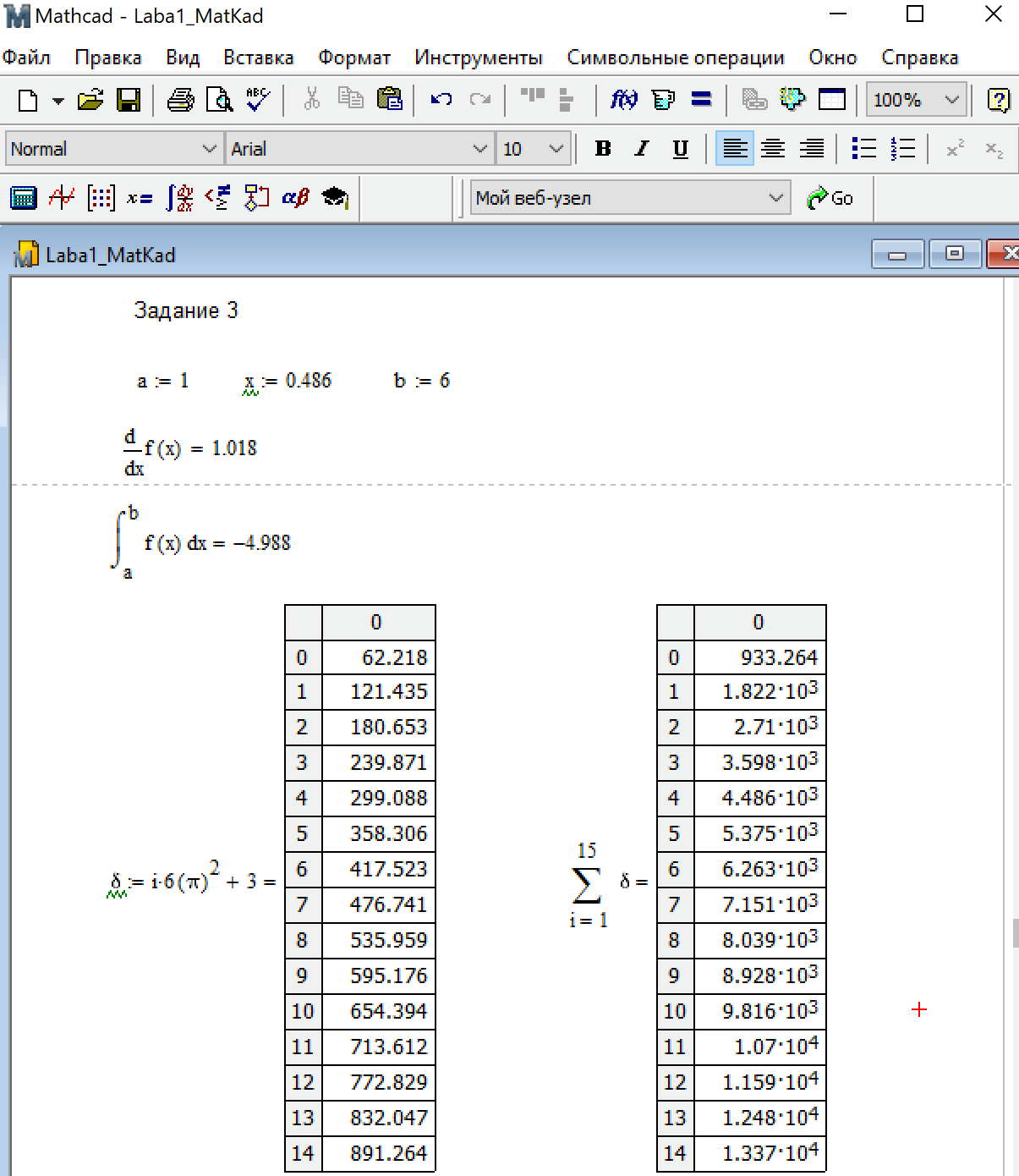Restore the Laba1_MatKad document window
The height and width of the screenshot is (1176, 1019).
[x=955, y=254]
